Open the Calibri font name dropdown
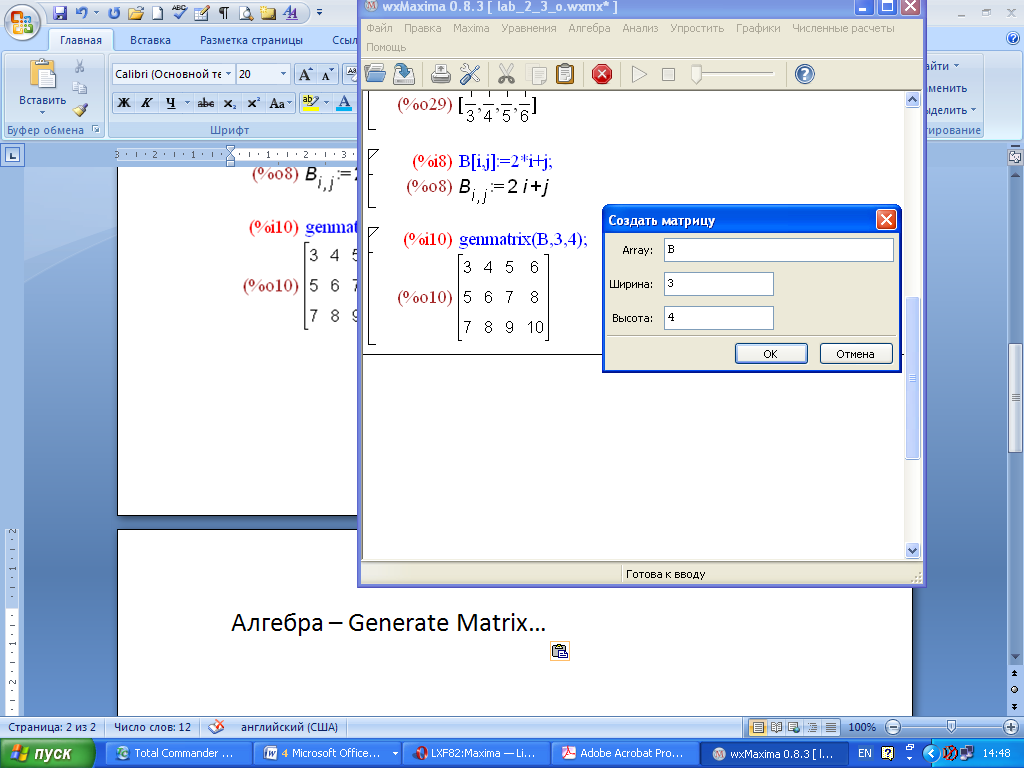 tap(228, 74)
